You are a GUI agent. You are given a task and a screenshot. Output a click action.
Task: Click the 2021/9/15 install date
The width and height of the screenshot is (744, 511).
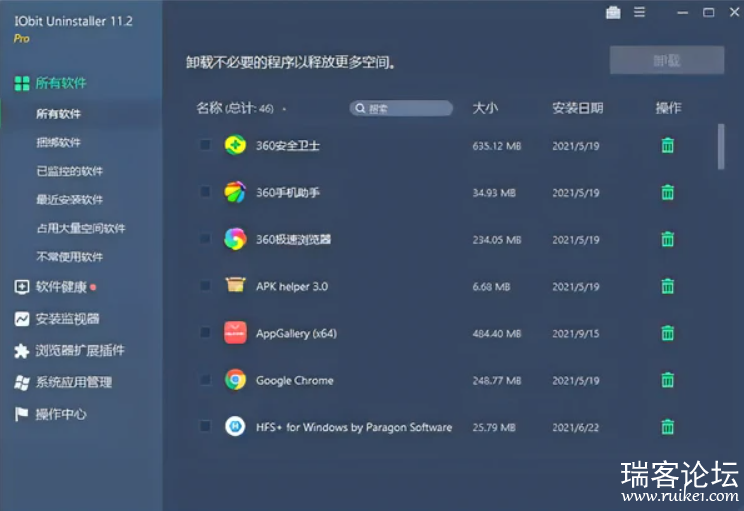pyautogui.click(x=576, y=334)
